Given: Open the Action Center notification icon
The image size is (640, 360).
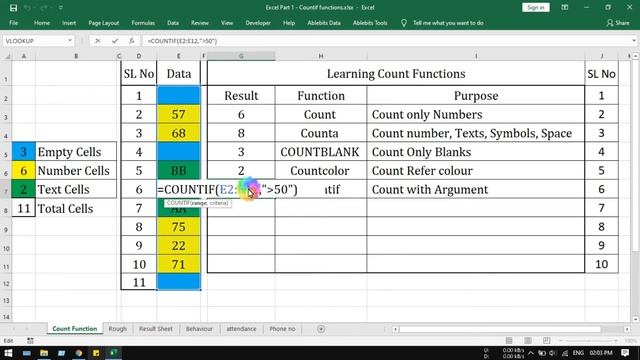Looking at the screenshot, I should [x=625, y=353].
